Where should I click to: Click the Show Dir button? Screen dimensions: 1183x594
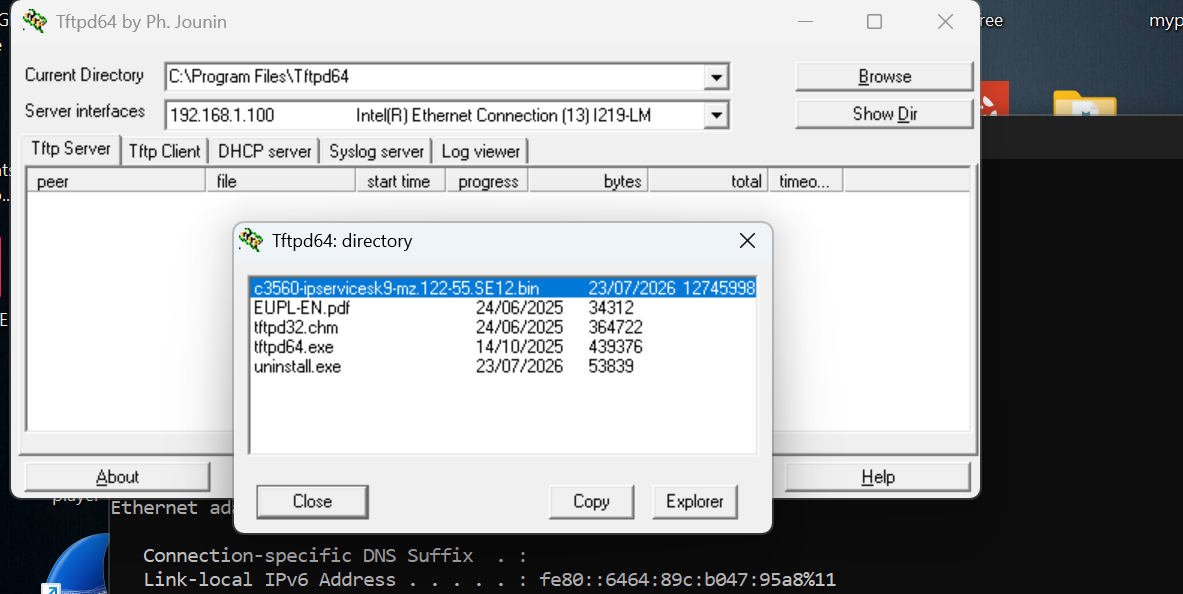pos(884,114)
